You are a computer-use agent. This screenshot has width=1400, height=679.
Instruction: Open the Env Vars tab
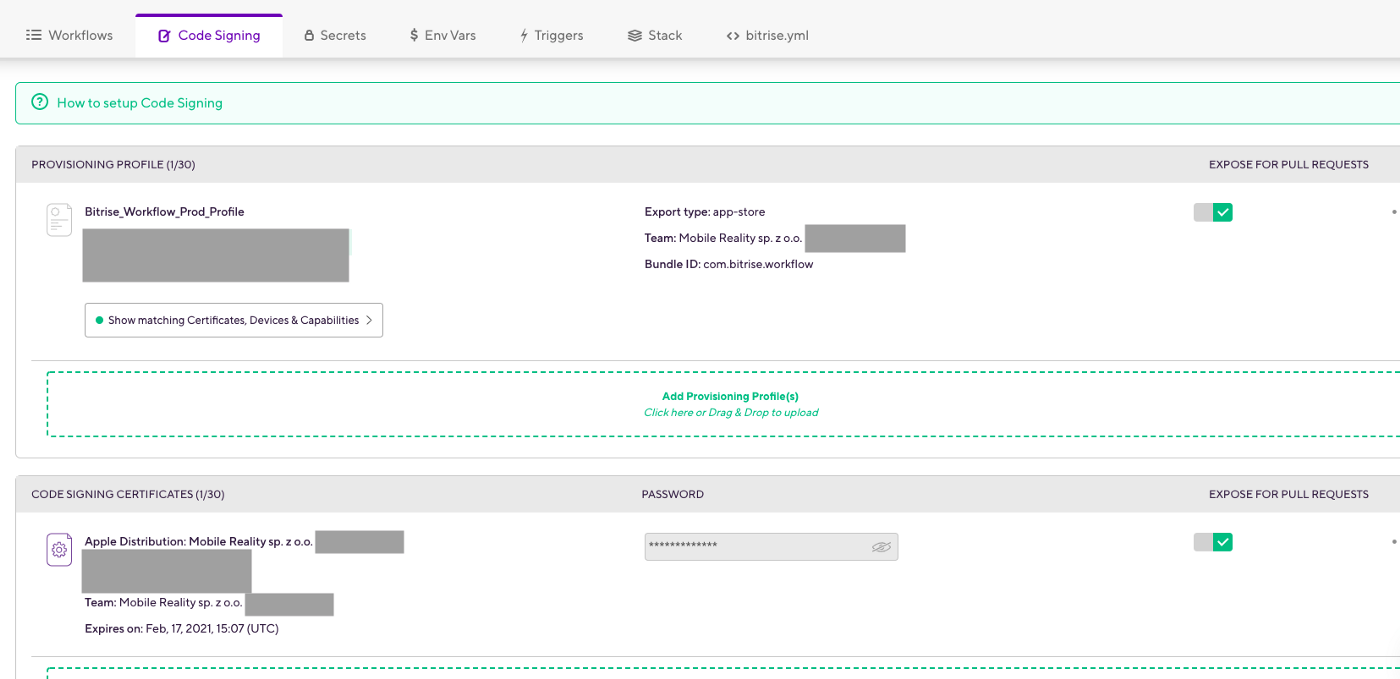[442, 35]
